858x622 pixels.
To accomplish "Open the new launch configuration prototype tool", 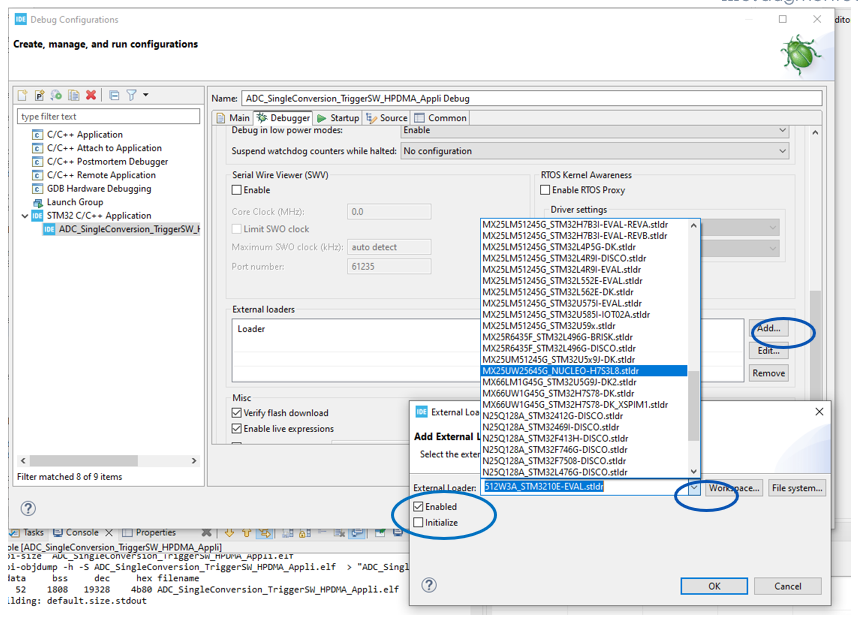I will 39,93.
